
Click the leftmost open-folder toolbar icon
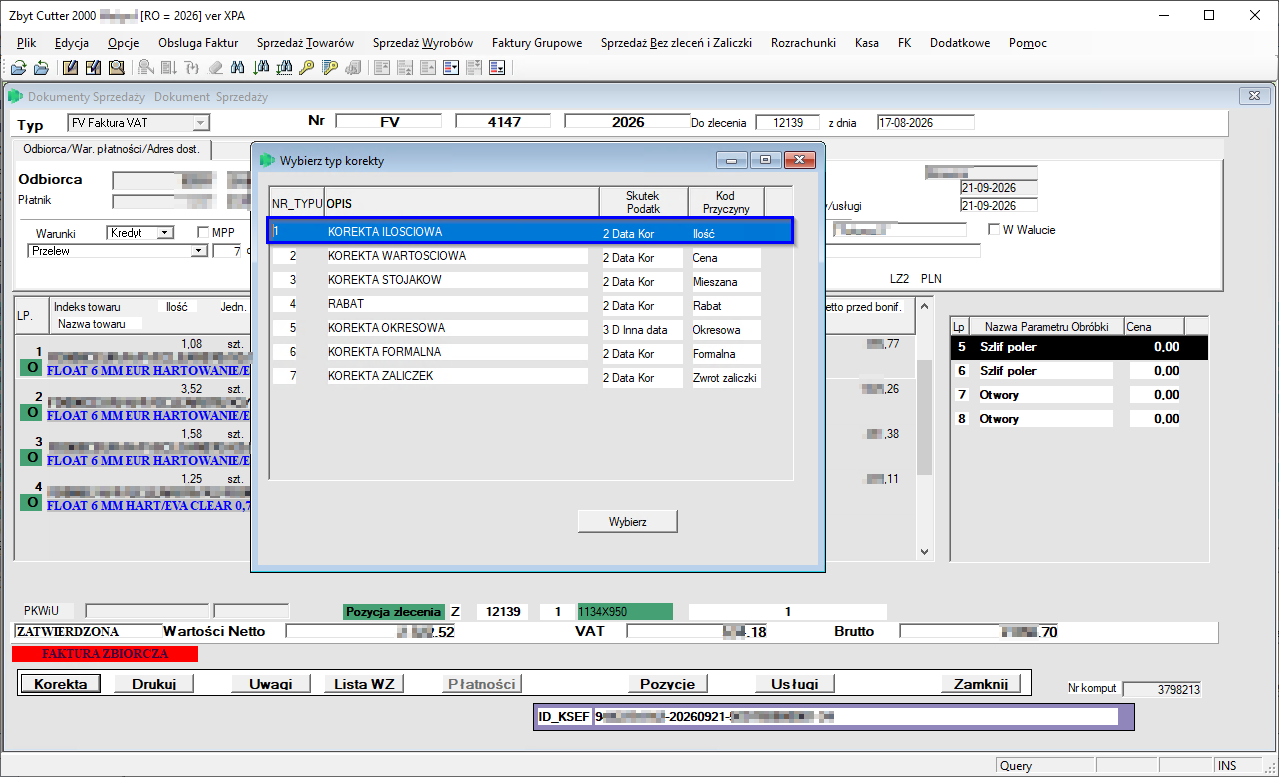18,68
